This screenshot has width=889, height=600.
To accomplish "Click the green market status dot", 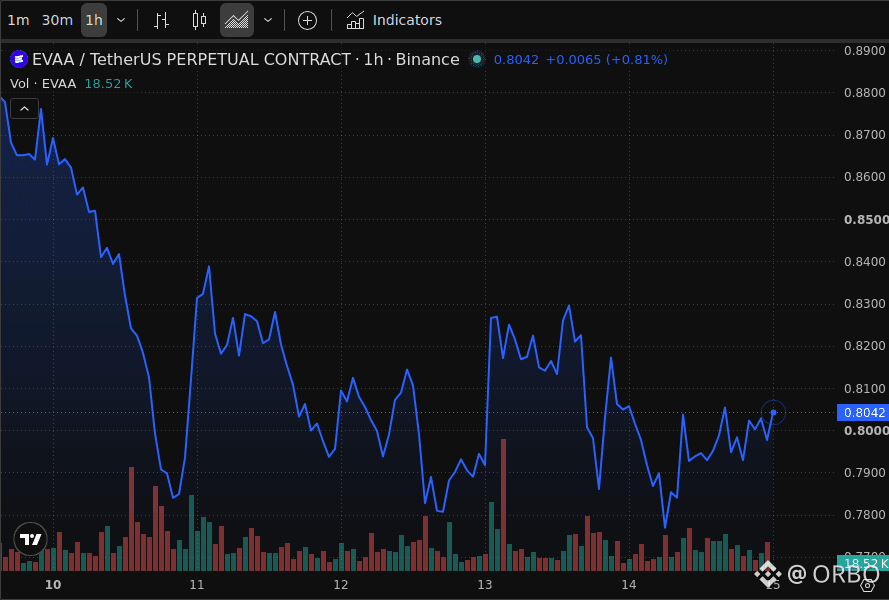I will click(477, 59).
